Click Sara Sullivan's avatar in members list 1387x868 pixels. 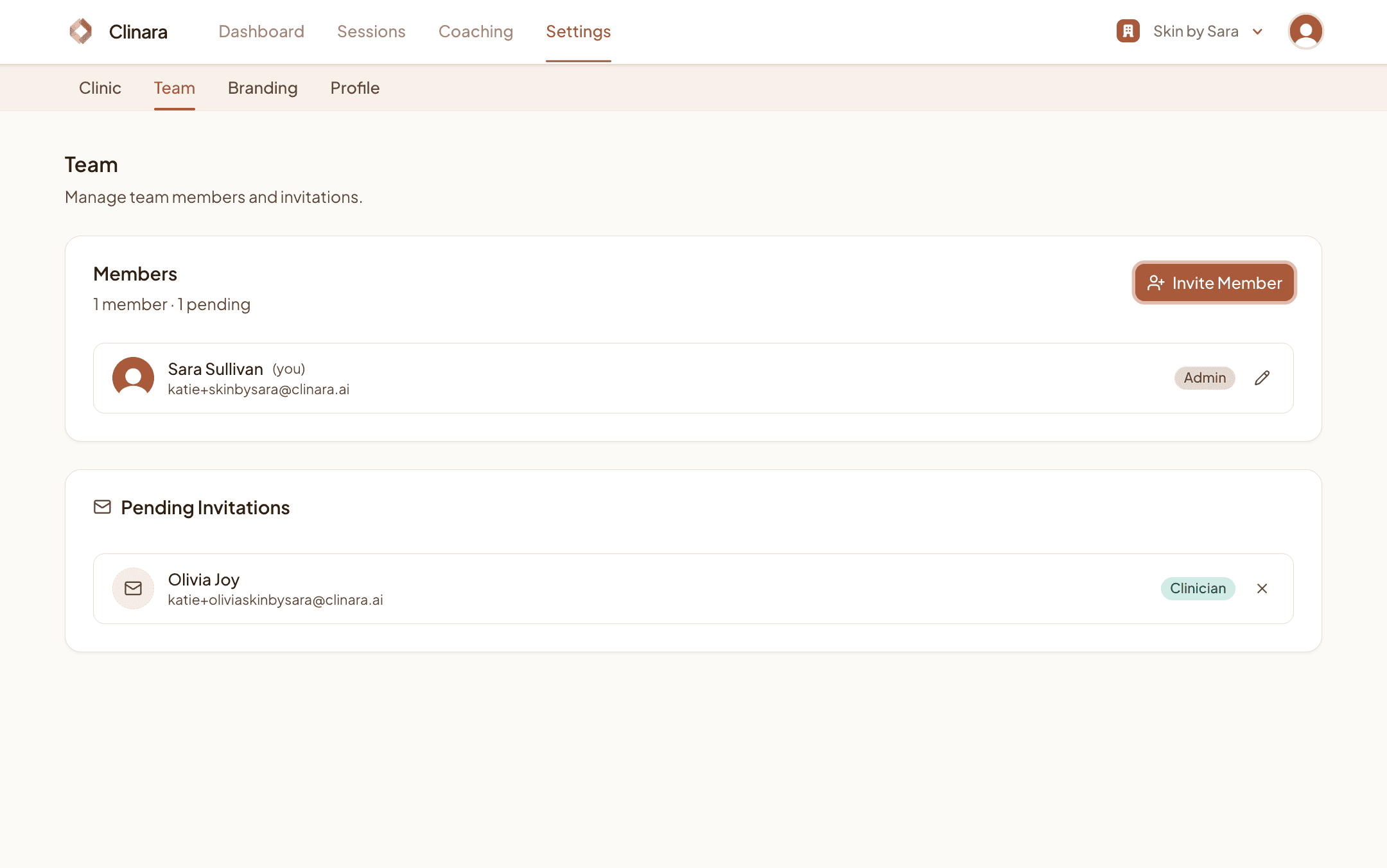pos(133,378)
